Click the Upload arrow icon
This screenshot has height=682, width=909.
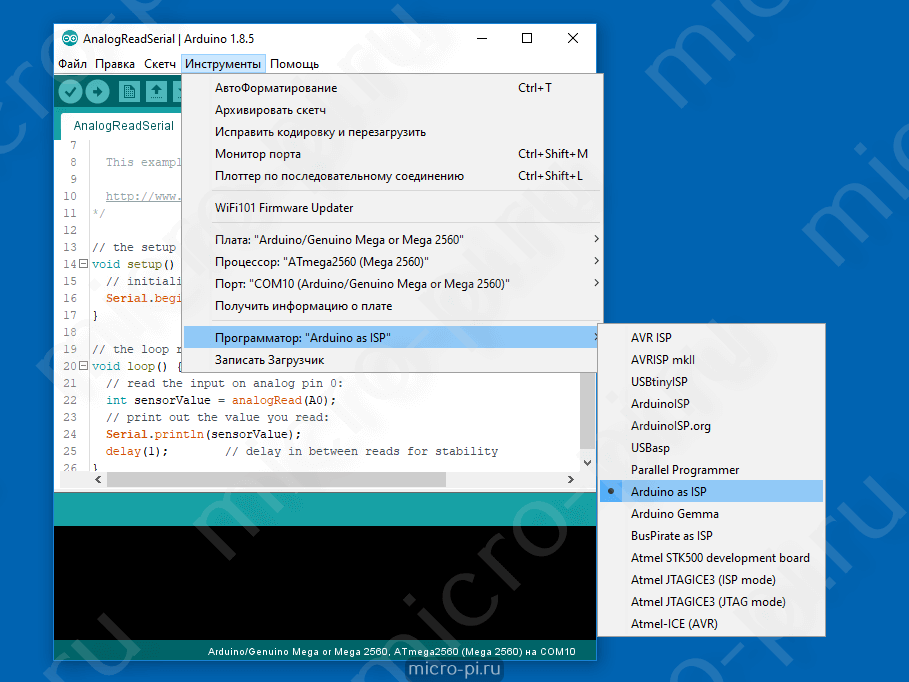click(x=97, y=92)
